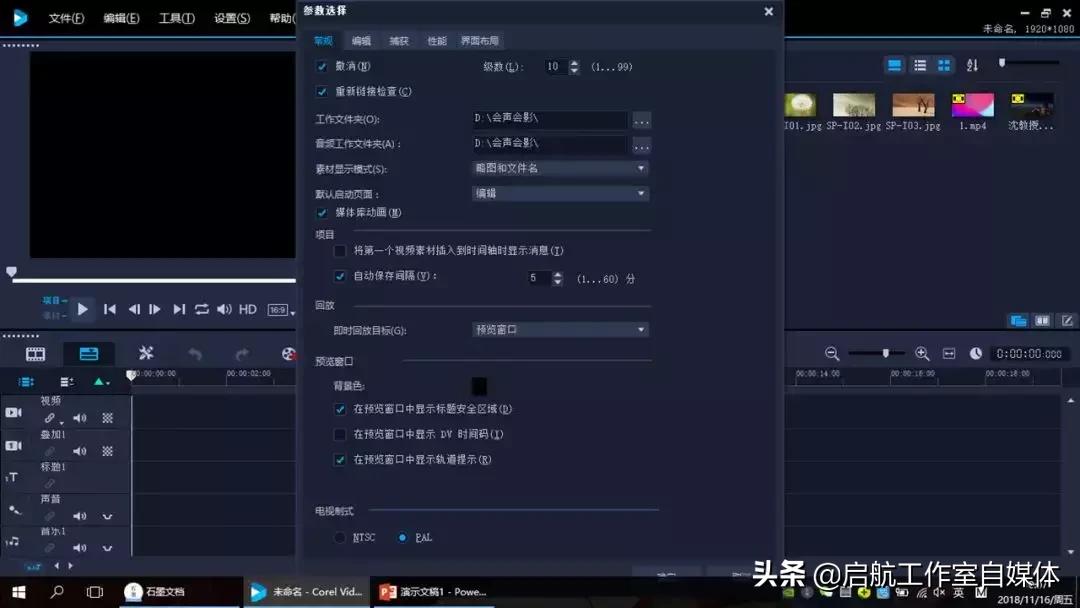
Task: Click the HD preview icon
Action: pyautogui.click(x=247, y=310)
